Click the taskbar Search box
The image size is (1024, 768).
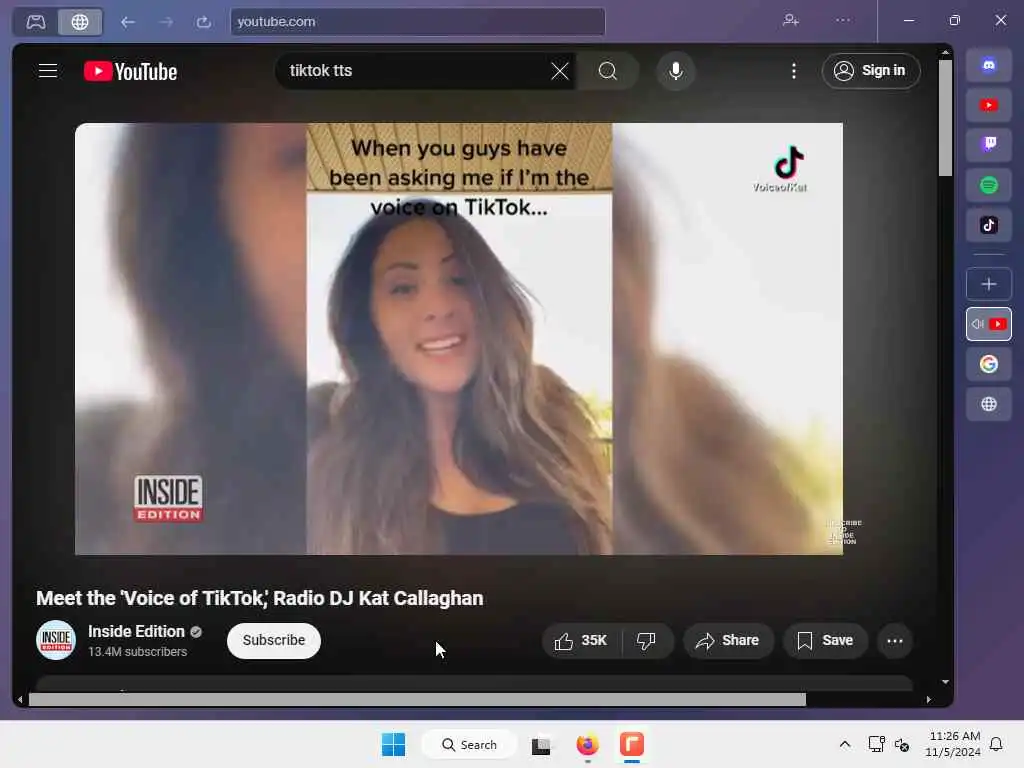(x=470, y=744)
